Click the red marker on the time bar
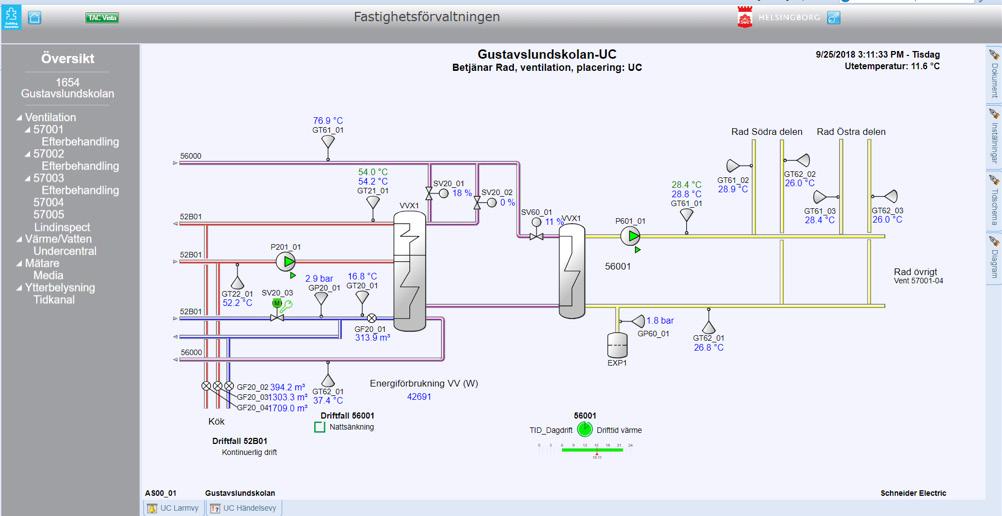The width and height of the screenshot is (1002, 516). (596, 454)
